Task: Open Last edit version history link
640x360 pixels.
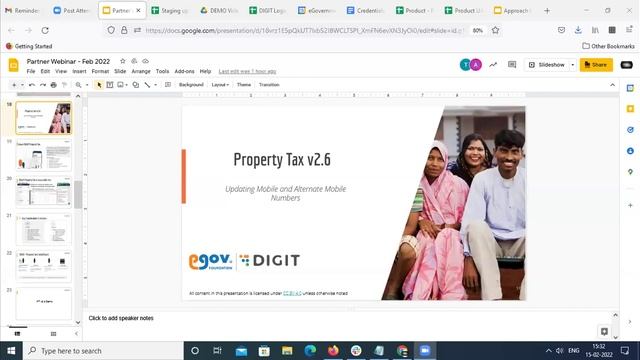Action: pos(247,71)
